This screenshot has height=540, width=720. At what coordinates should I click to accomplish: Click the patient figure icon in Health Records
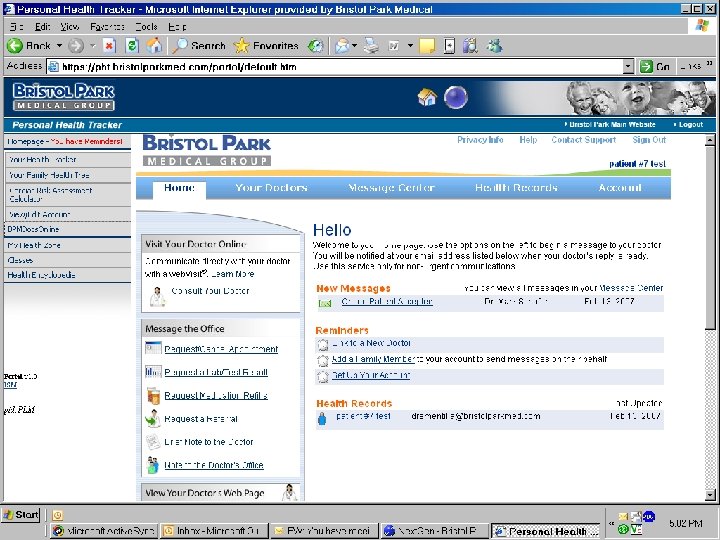point(322,418)
